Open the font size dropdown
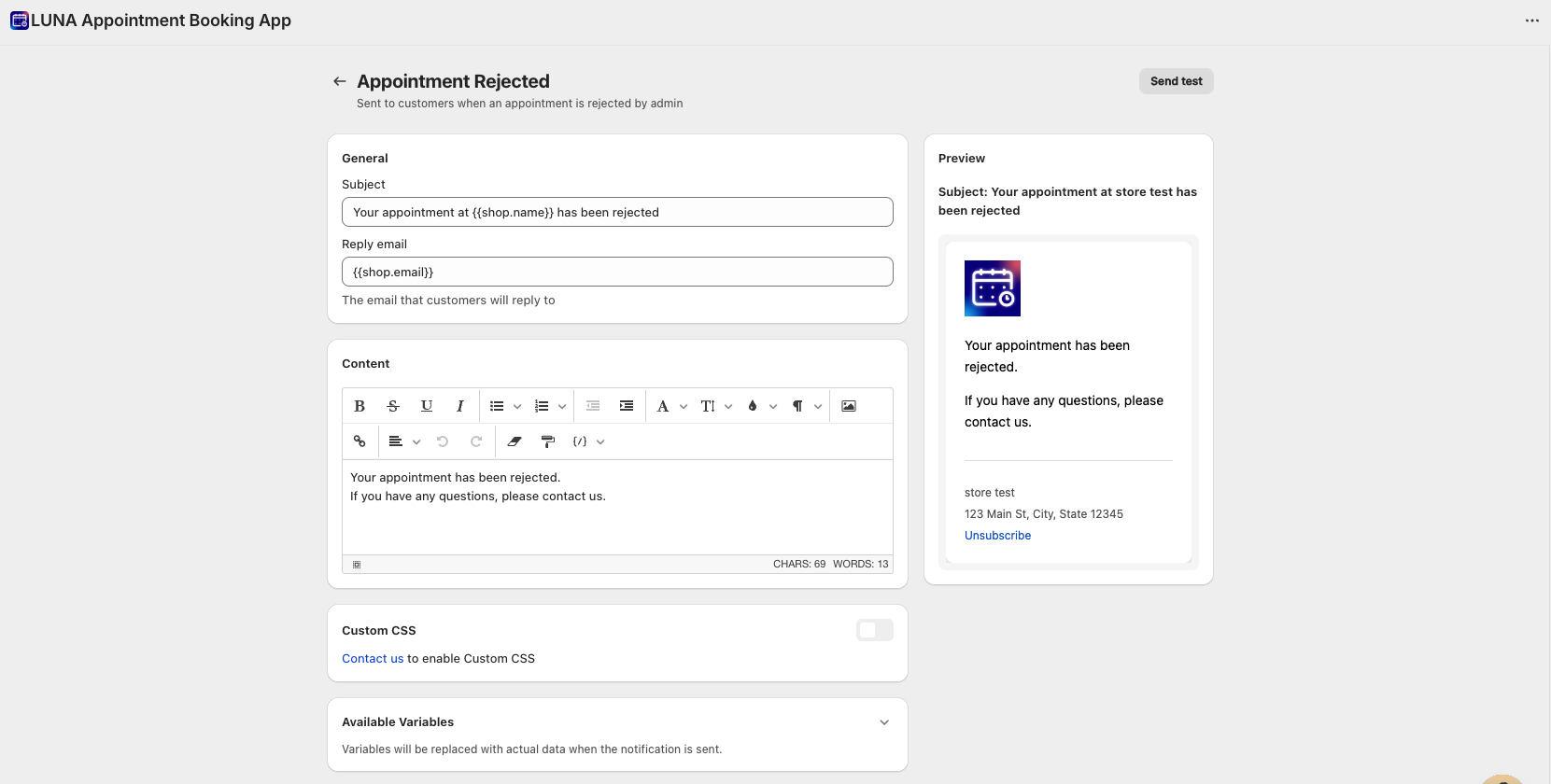Screen dimensions: 1551x784 pyautogui.click(x=716, y=406)
